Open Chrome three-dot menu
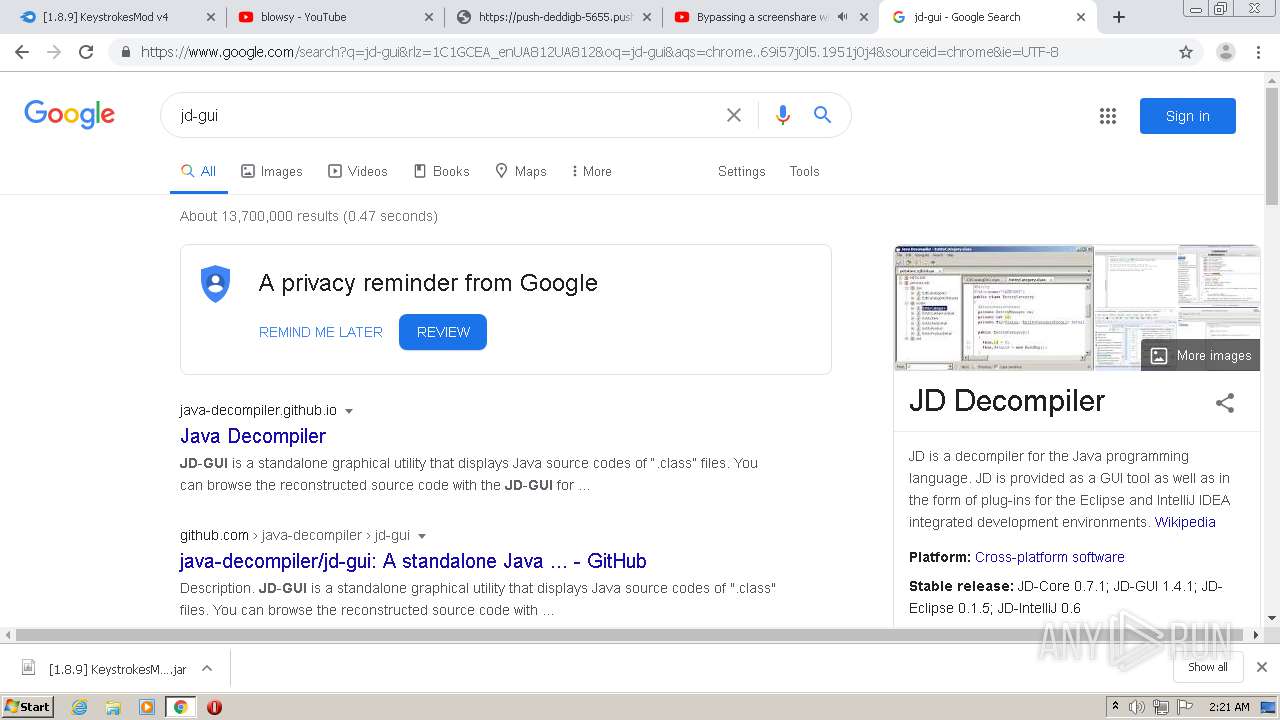This screenshot has height=720, width=1280. pos(1259,52)
